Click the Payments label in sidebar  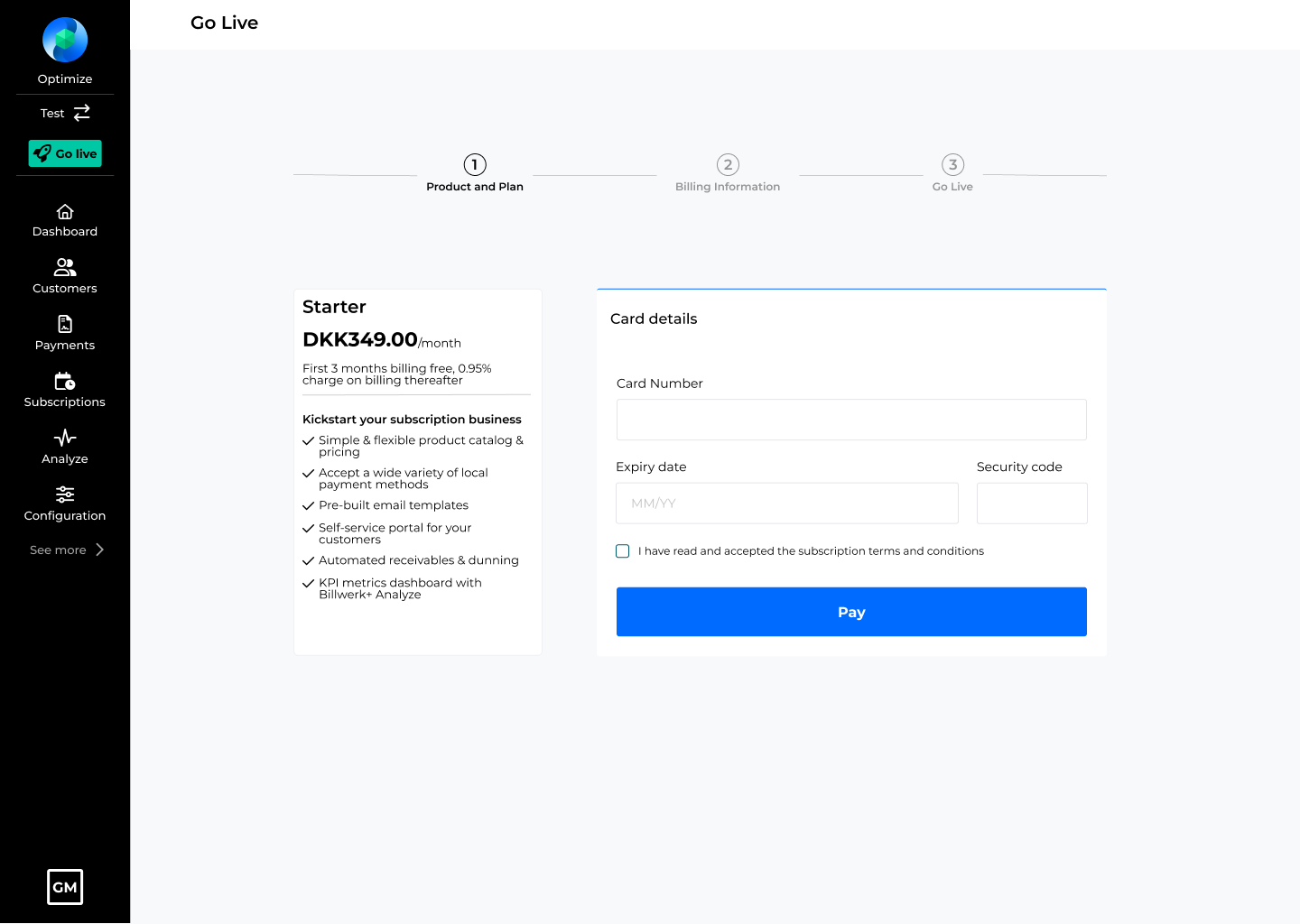[65, 346]
